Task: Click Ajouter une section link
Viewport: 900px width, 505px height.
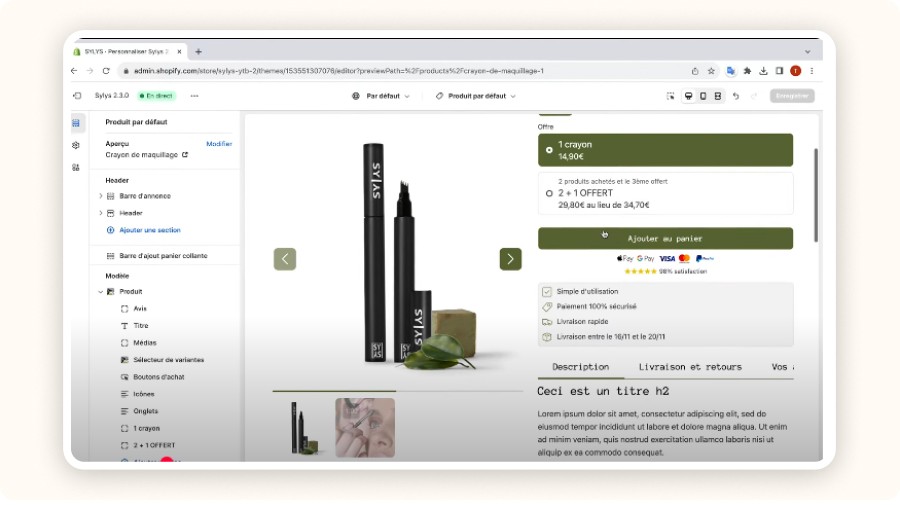Action: click(150, 230)
